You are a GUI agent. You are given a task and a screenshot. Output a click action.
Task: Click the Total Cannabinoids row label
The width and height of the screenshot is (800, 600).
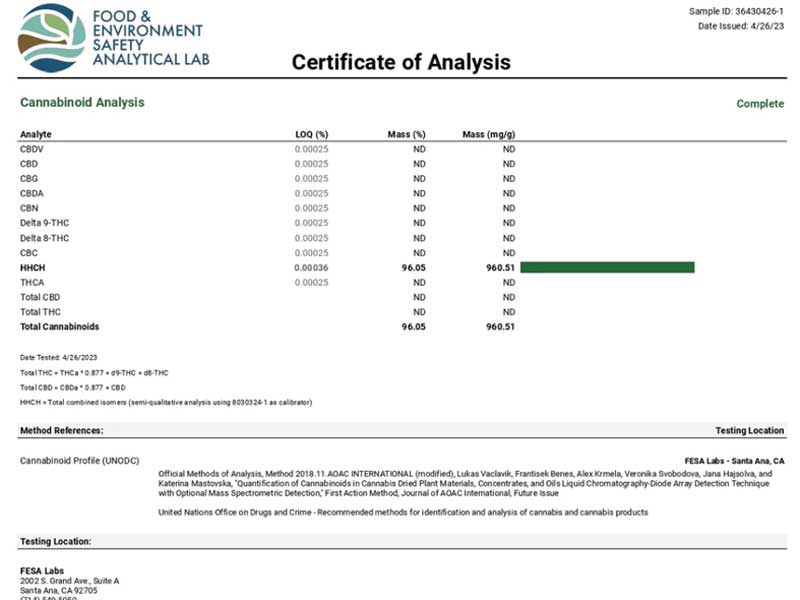[x=59, y=326]
